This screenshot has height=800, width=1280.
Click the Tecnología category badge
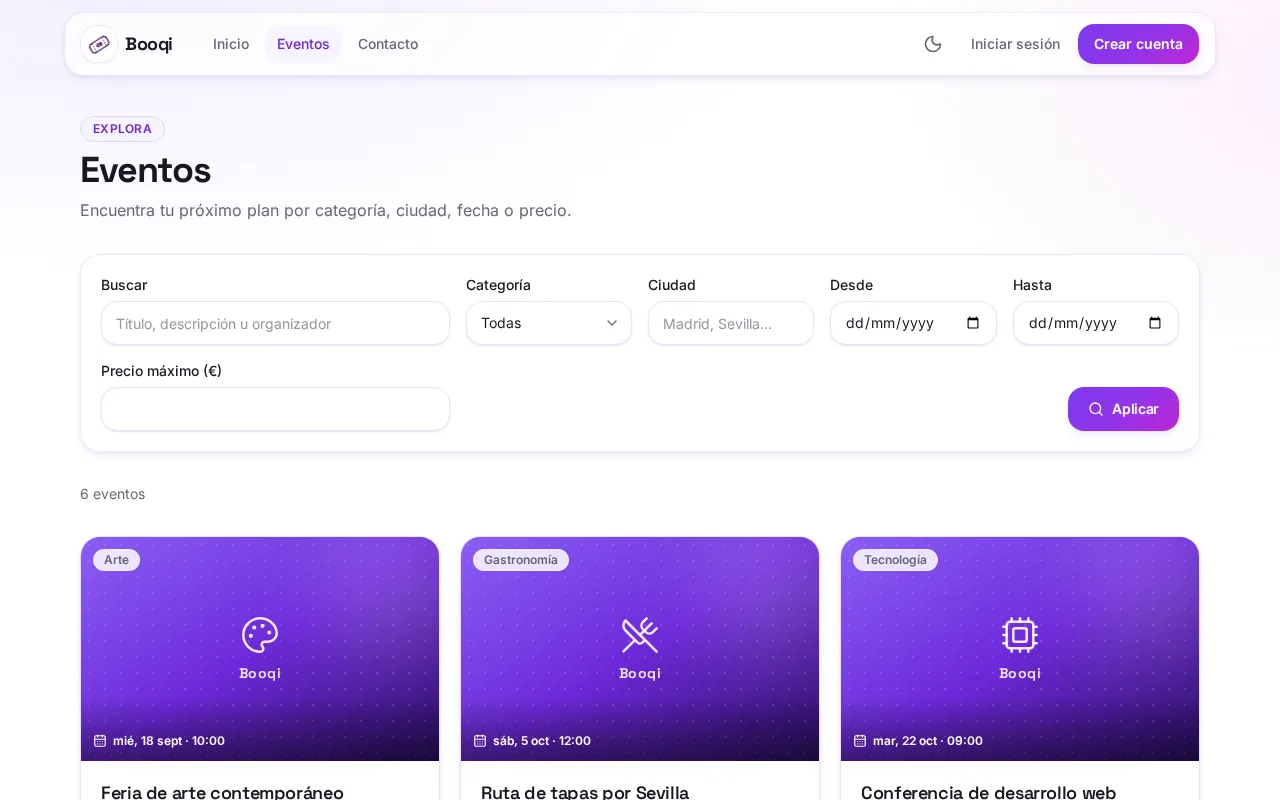[895, 560]
